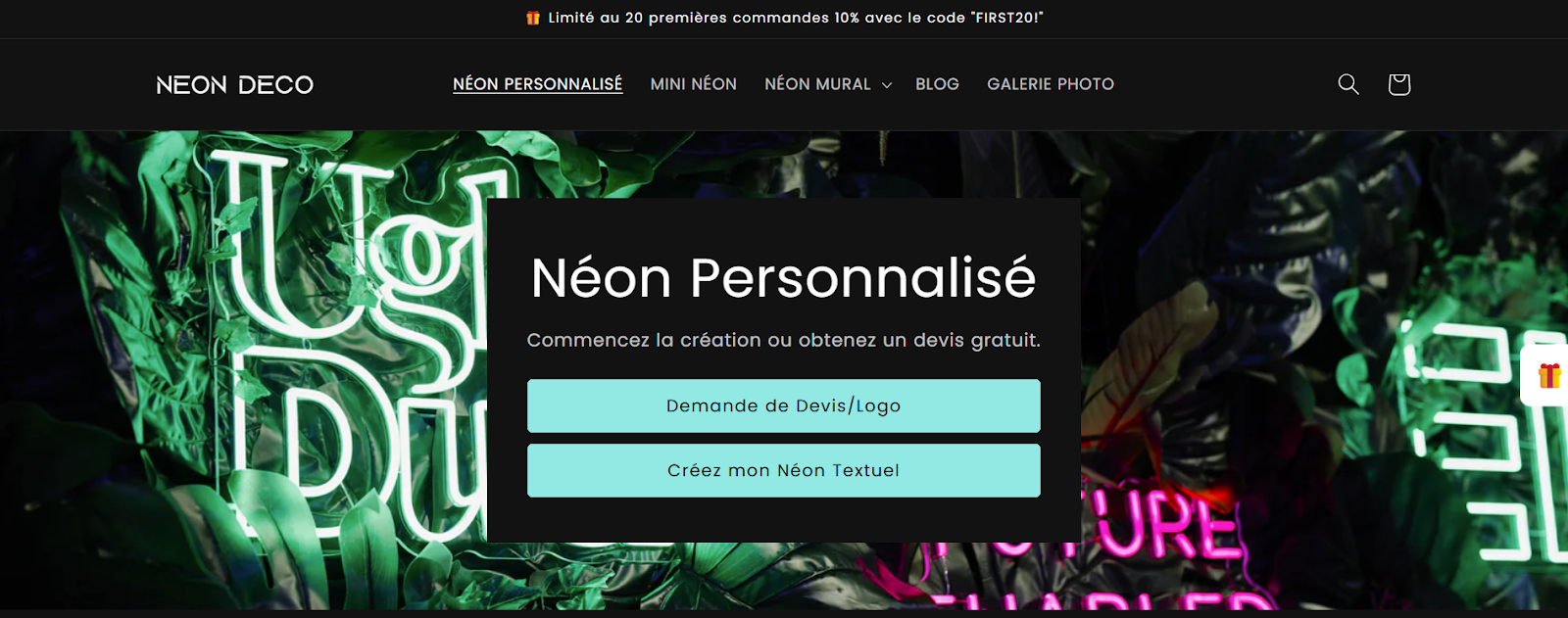Expand the Néon Mural chevron
This screenshot has height=618, width=1568.
coord(887,85)
